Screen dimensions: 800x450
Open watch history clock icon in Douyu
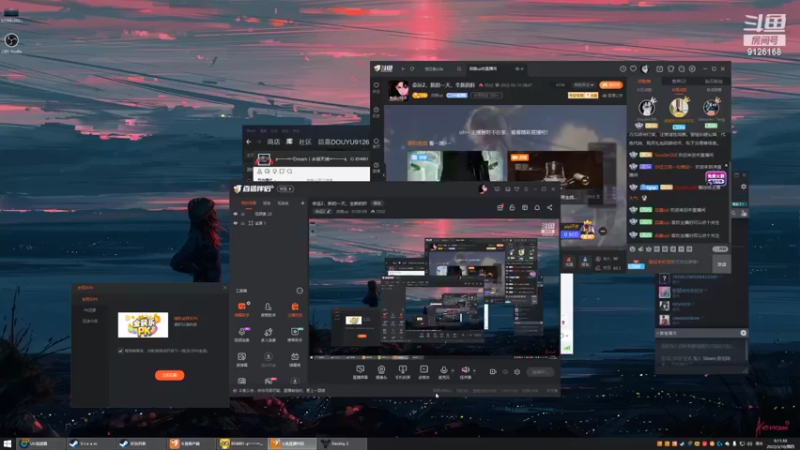coord(622,69)
